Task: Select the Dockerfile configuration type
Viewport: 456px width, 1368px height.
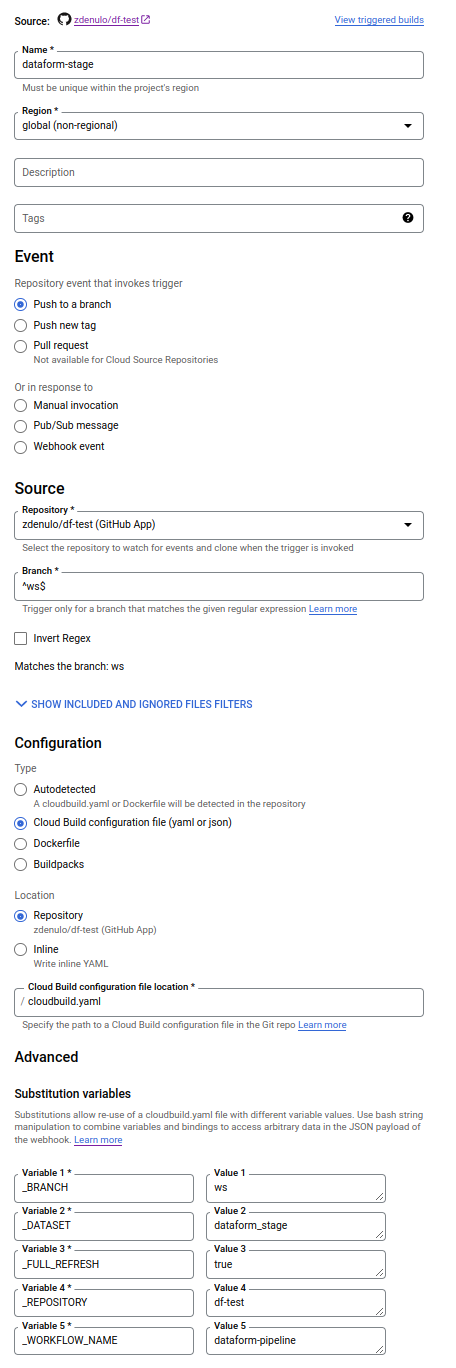Action: pyautogui.click(x=21, y=843)
